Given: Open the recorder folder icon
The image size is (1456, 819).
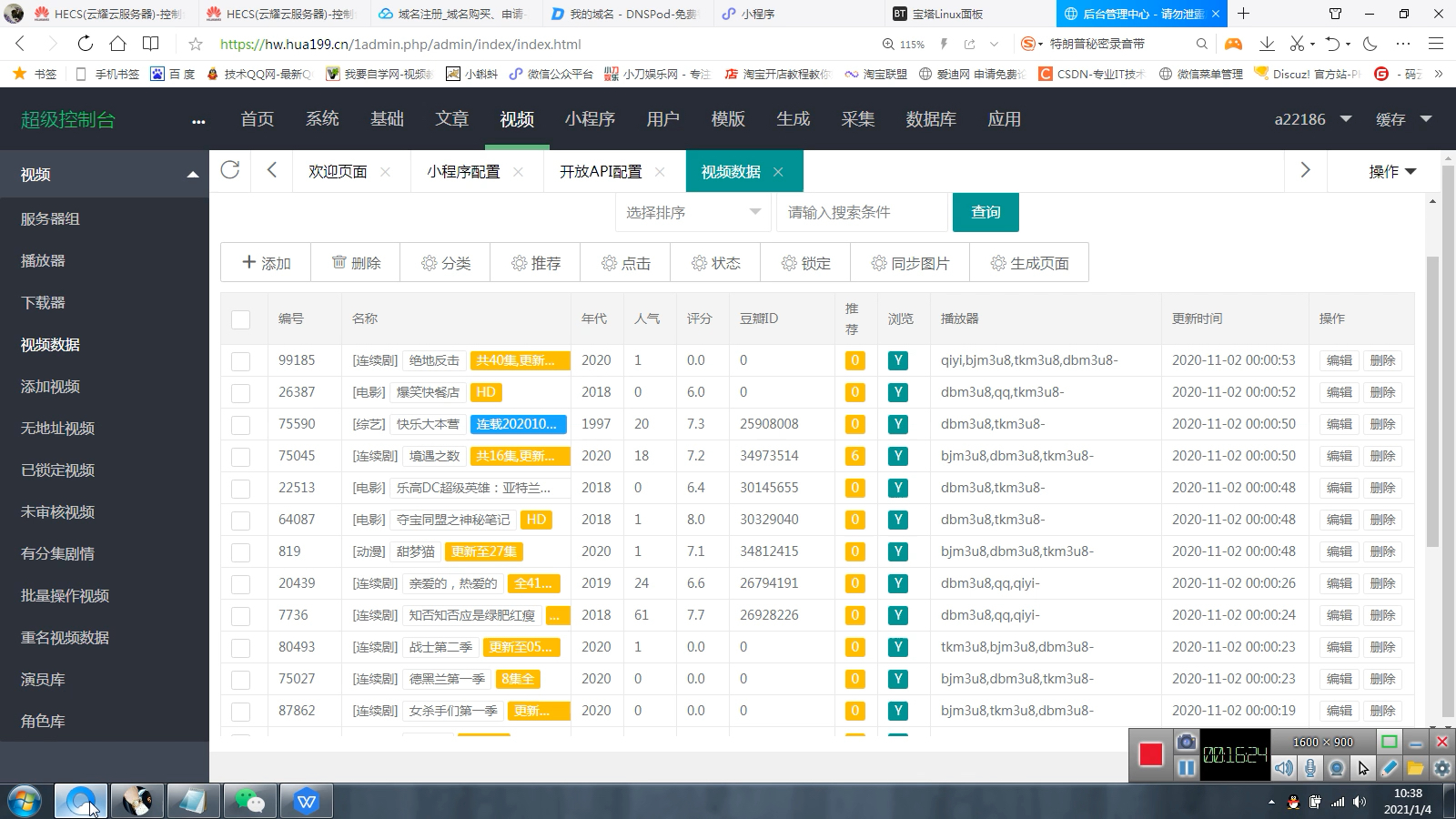Looking at the screenshot, I should coord(1415,768).
